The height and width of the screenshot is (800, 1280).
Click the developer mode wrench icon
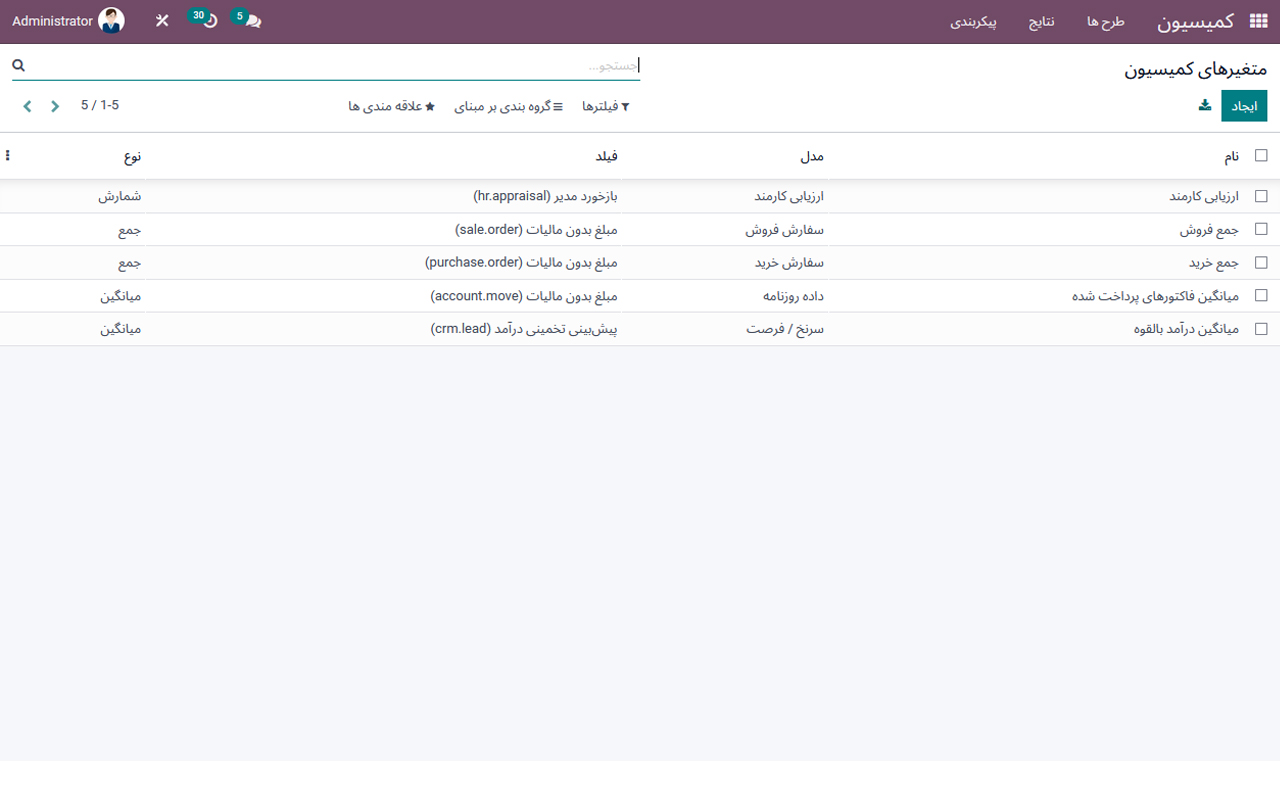point(161,20)
